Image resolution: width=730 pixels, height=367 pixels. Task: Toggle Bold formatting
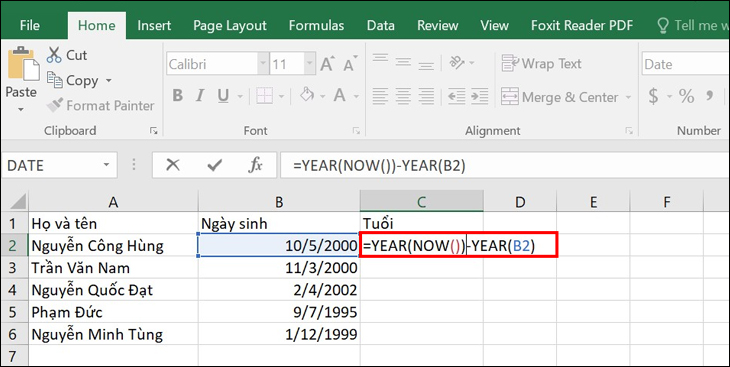177,96
